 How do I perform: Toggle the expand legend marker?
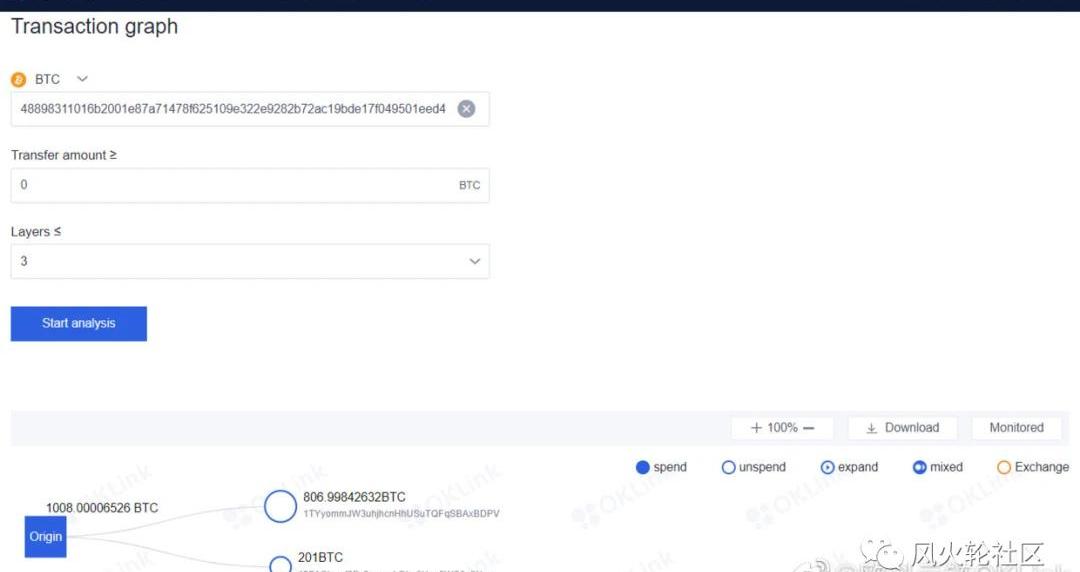[827, 467]
